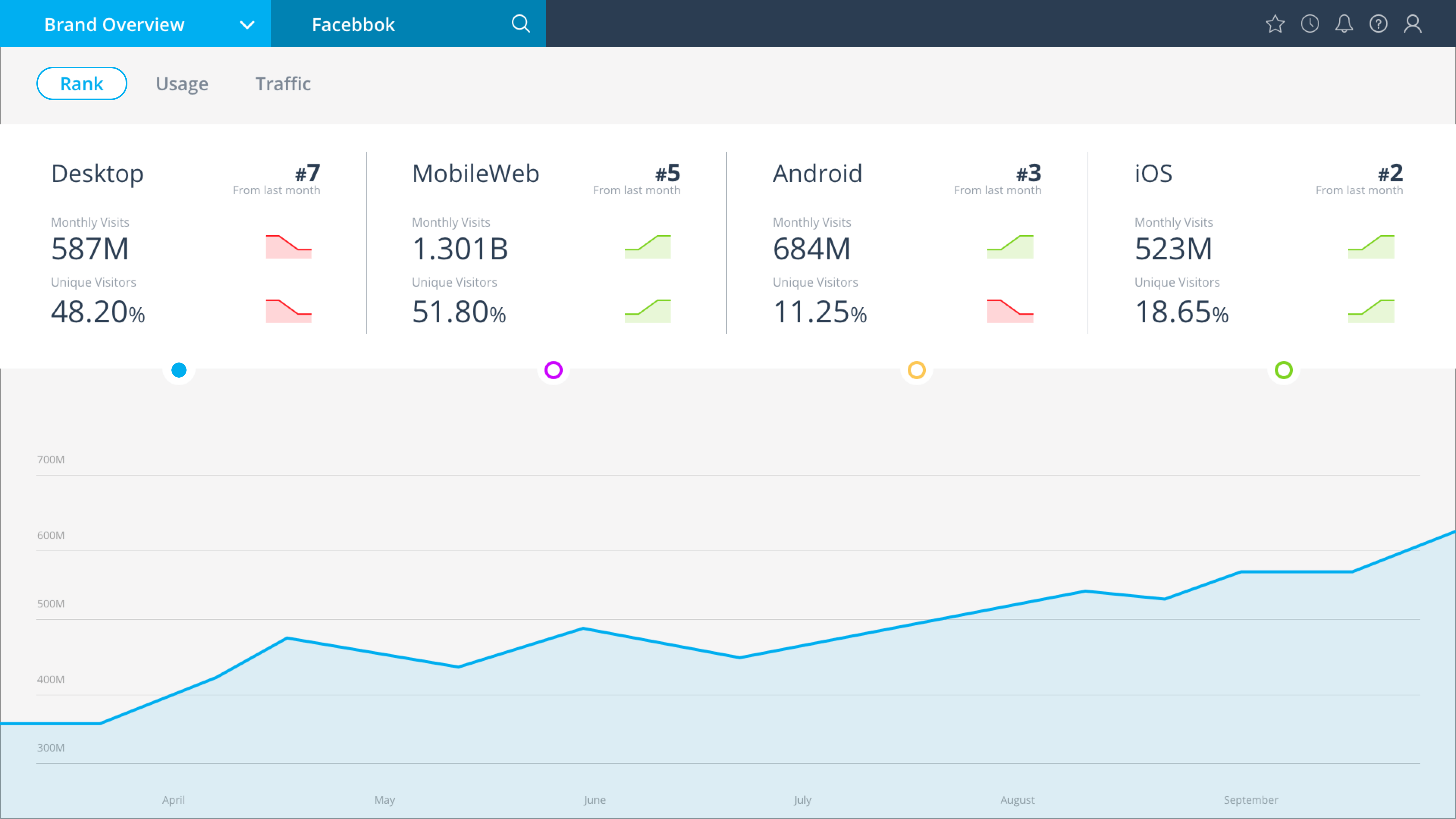The width and height of the screenshot is (1456, 819).
Task: Click the May axis label
Action: pos(384,800)
